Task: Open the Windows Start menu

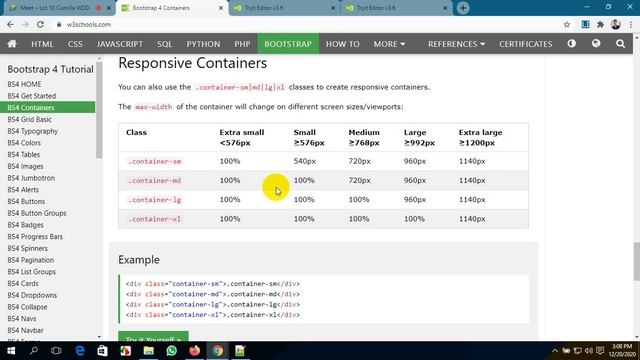Action: (x=11, y=351)
